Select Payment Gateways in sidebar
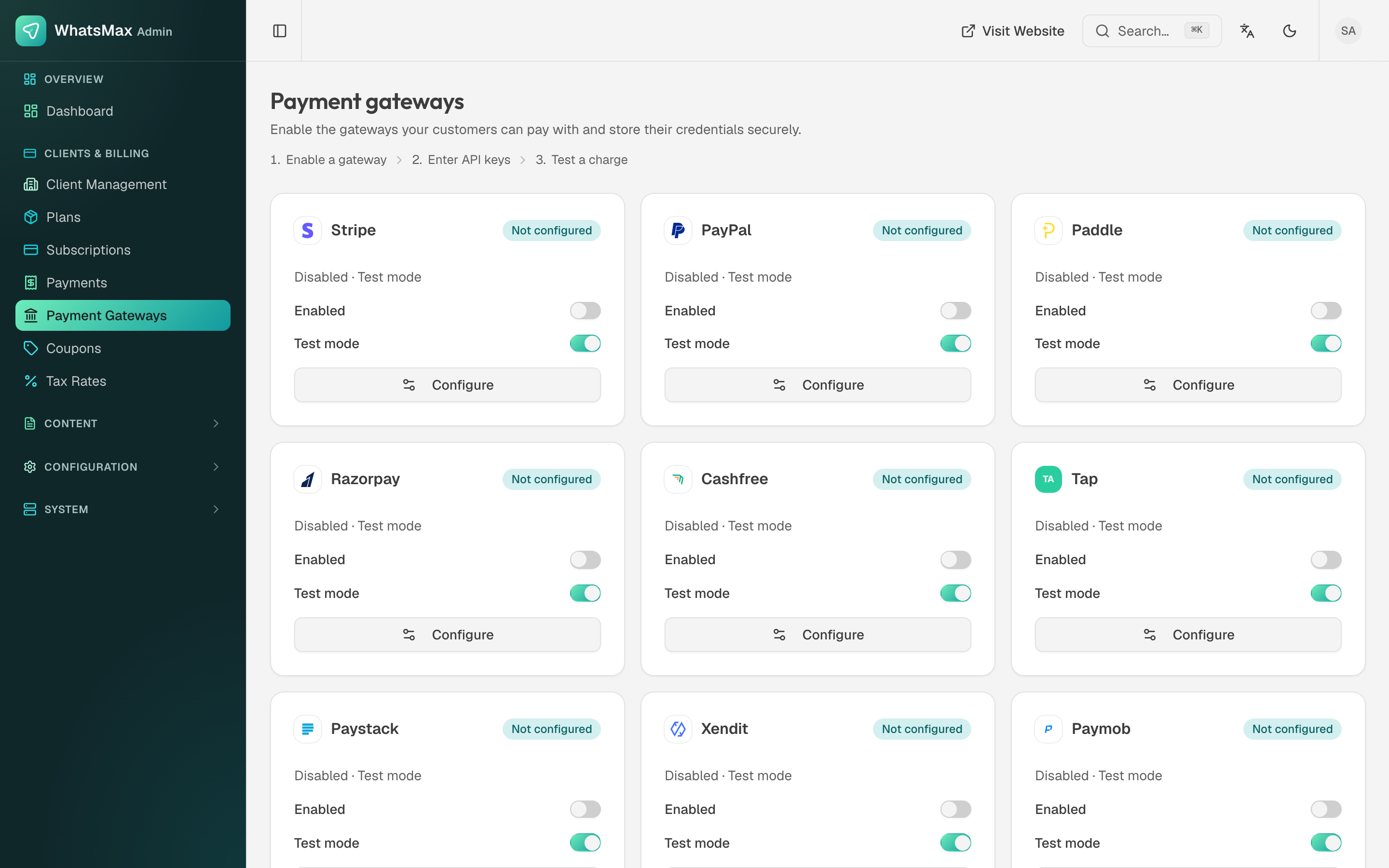 [123, 315]
